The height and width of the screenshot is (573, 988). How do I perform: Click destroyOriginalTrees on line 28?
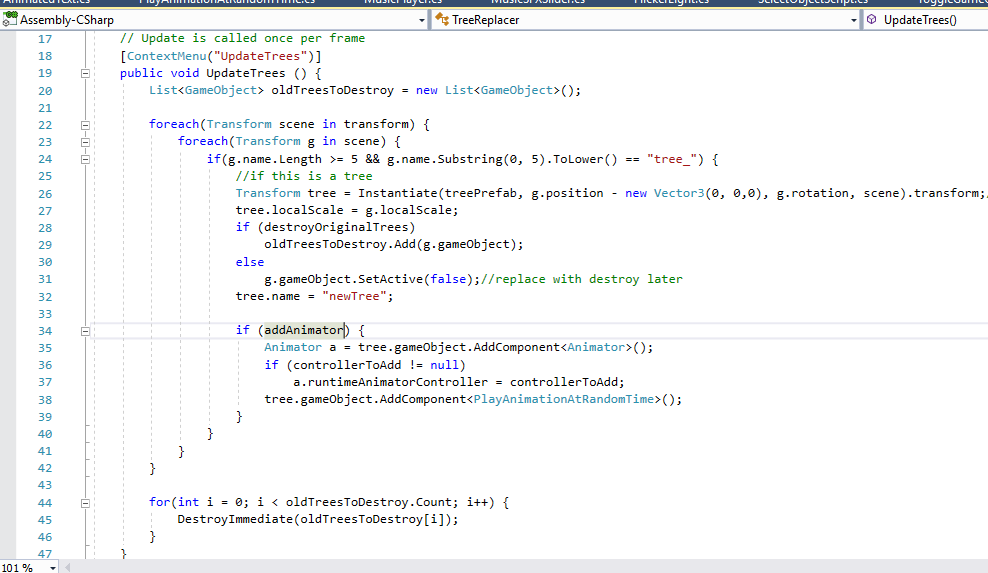(336, 227)
